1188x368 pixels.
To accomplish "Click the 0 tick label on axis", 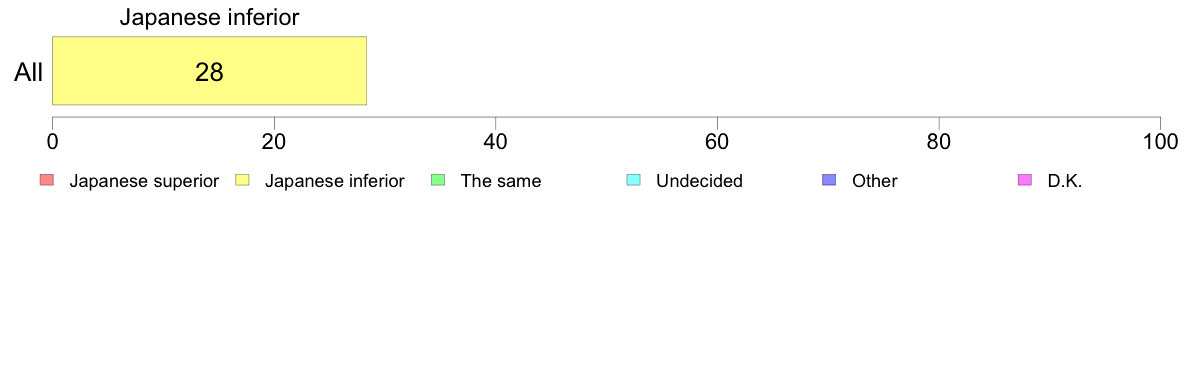I will 52,141.
